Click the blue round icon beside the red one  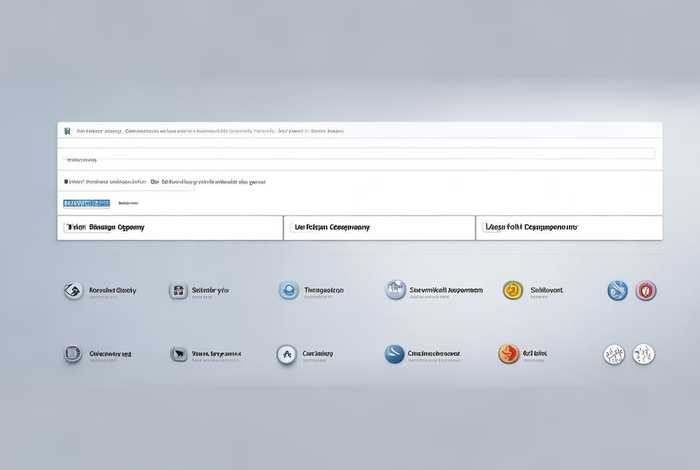(618, 290)
